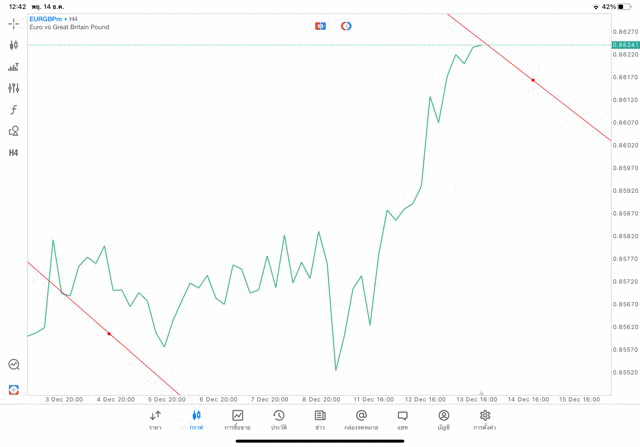Select the lower red trendline anchor point
640x447 pixels.
109,334
